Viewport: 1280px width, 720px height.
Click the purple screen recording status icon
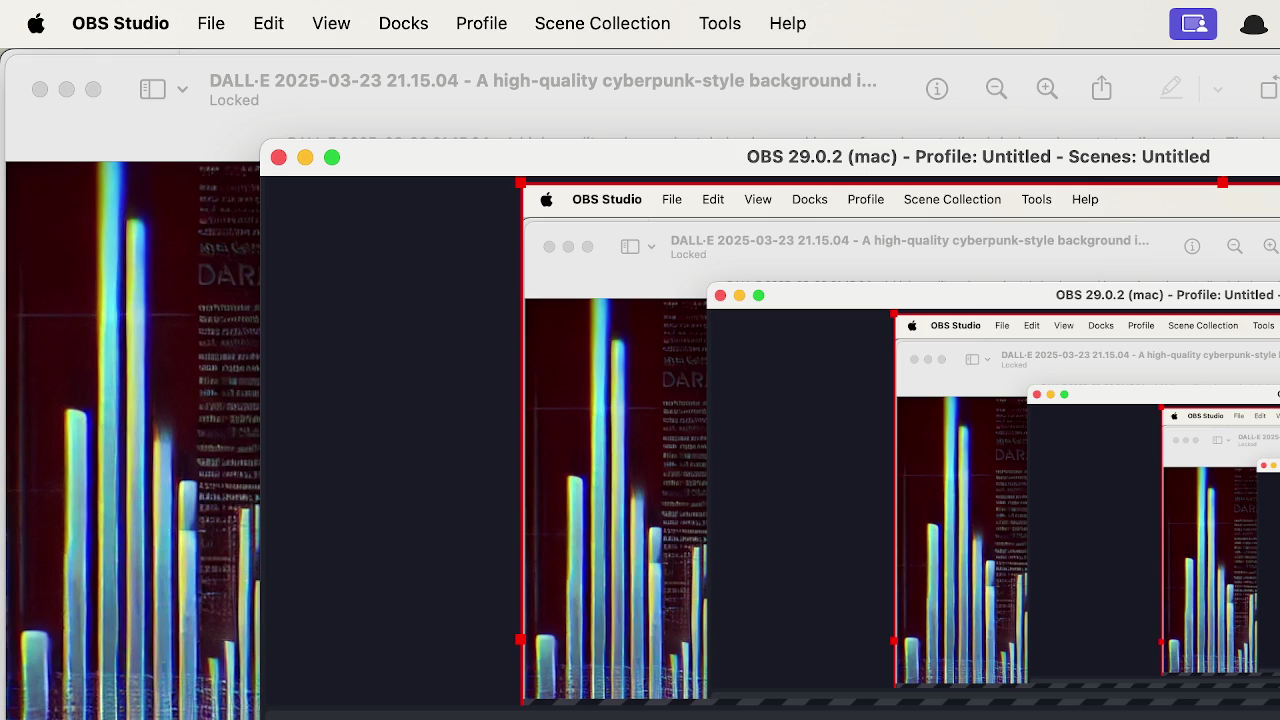pos(1193,24)
